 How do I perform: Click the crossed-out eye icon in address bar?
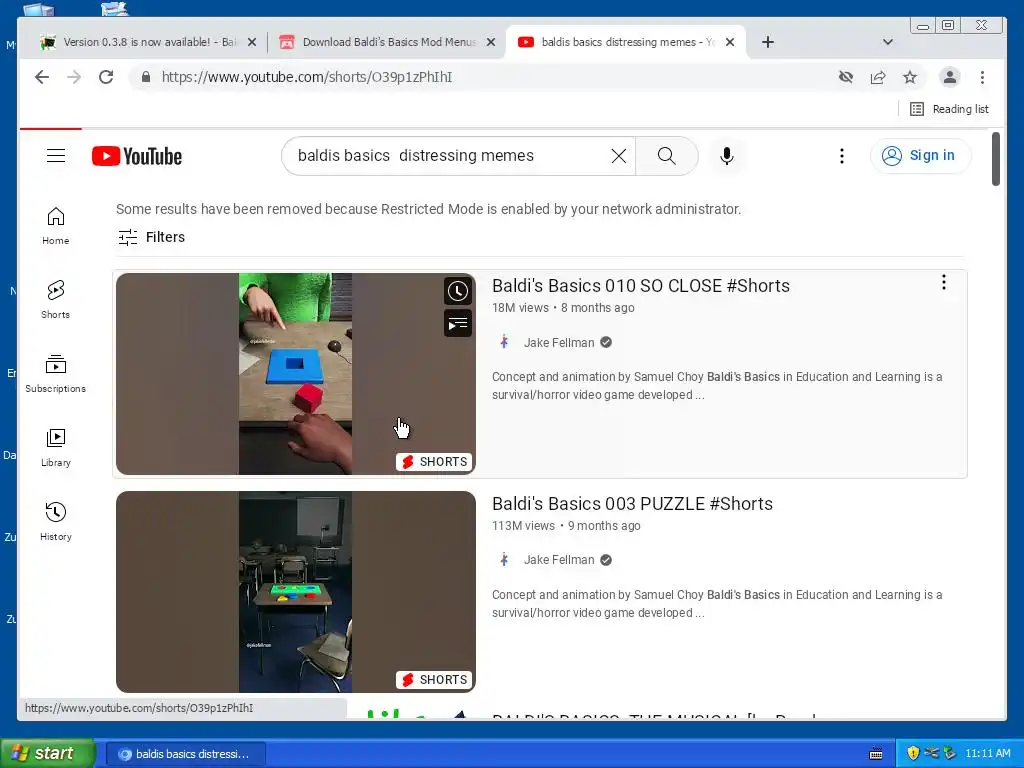[x=846, y=77]
